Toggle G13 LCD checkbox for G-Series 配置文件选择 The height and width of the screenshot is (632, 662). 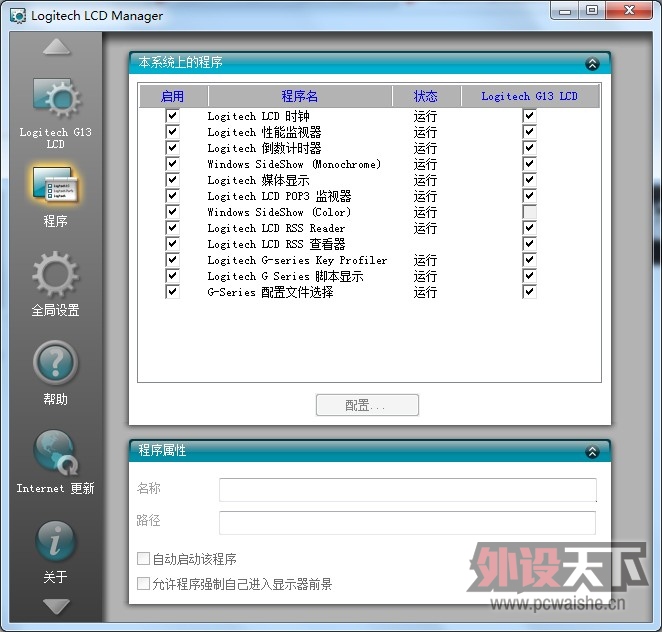pyautogui.click(x=529, y=292)
